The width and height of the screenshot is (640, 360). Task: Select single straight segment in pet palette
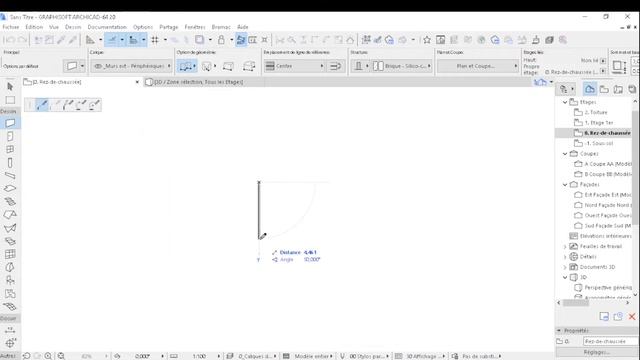click(x=42, y=105)
